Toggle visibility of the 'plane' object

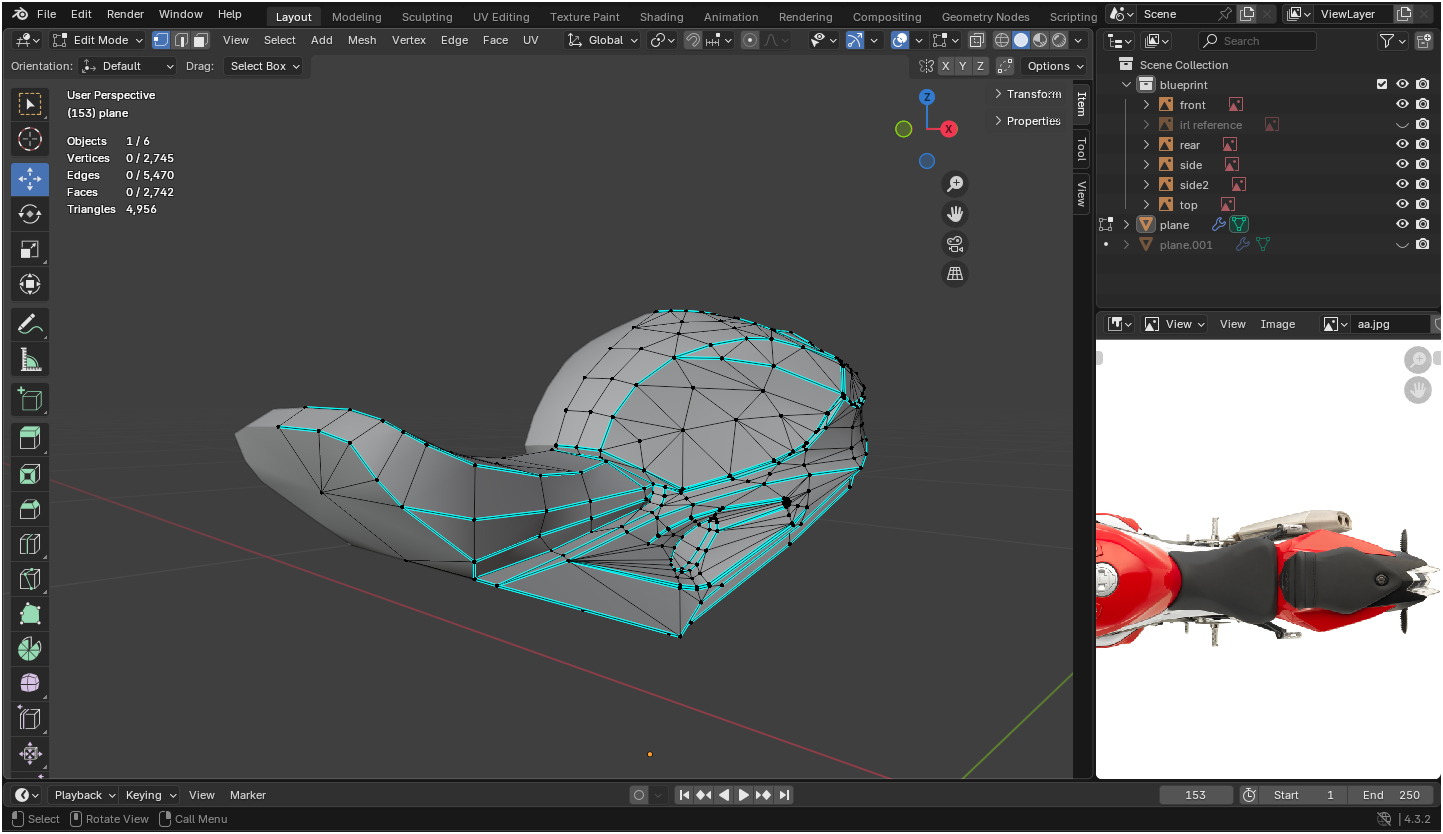tap(1402, 225)
